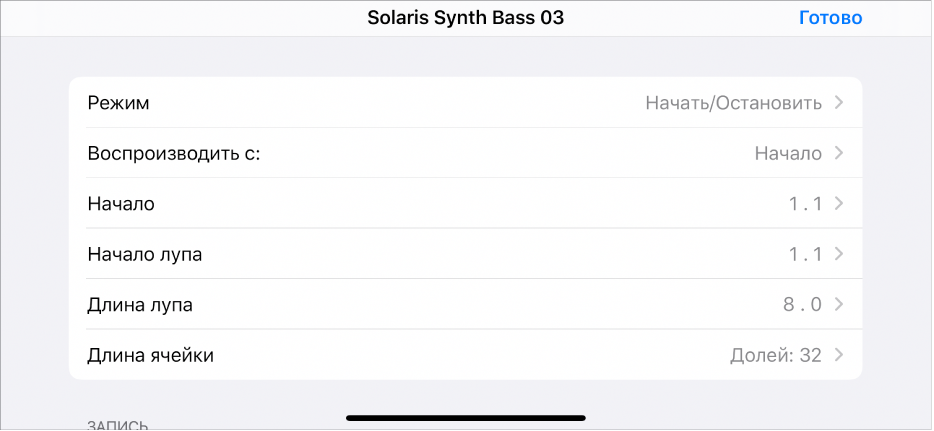Screen dimensions: 934x431
Task: Tap chevron beside Долей: 32
Action: click(838, 355)
